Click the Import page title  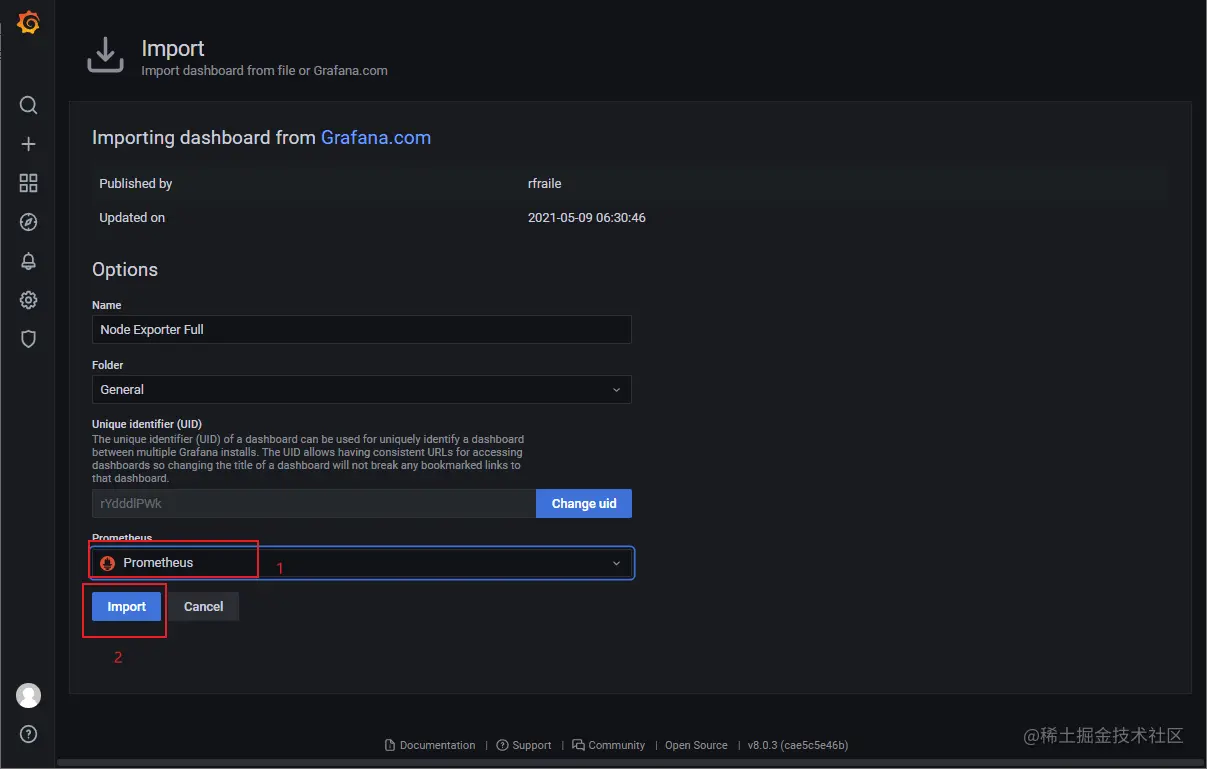point(173,48)
